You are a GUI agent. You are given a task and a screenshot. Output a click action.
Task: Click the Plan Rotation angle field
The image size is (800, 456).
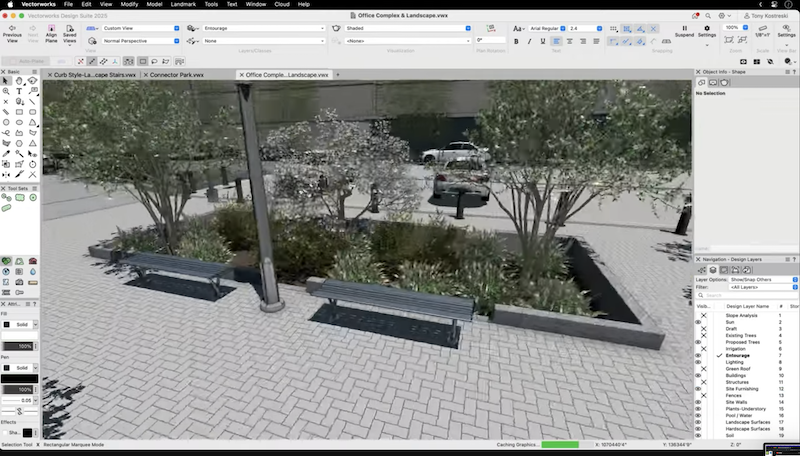click(x=491, y=40)
